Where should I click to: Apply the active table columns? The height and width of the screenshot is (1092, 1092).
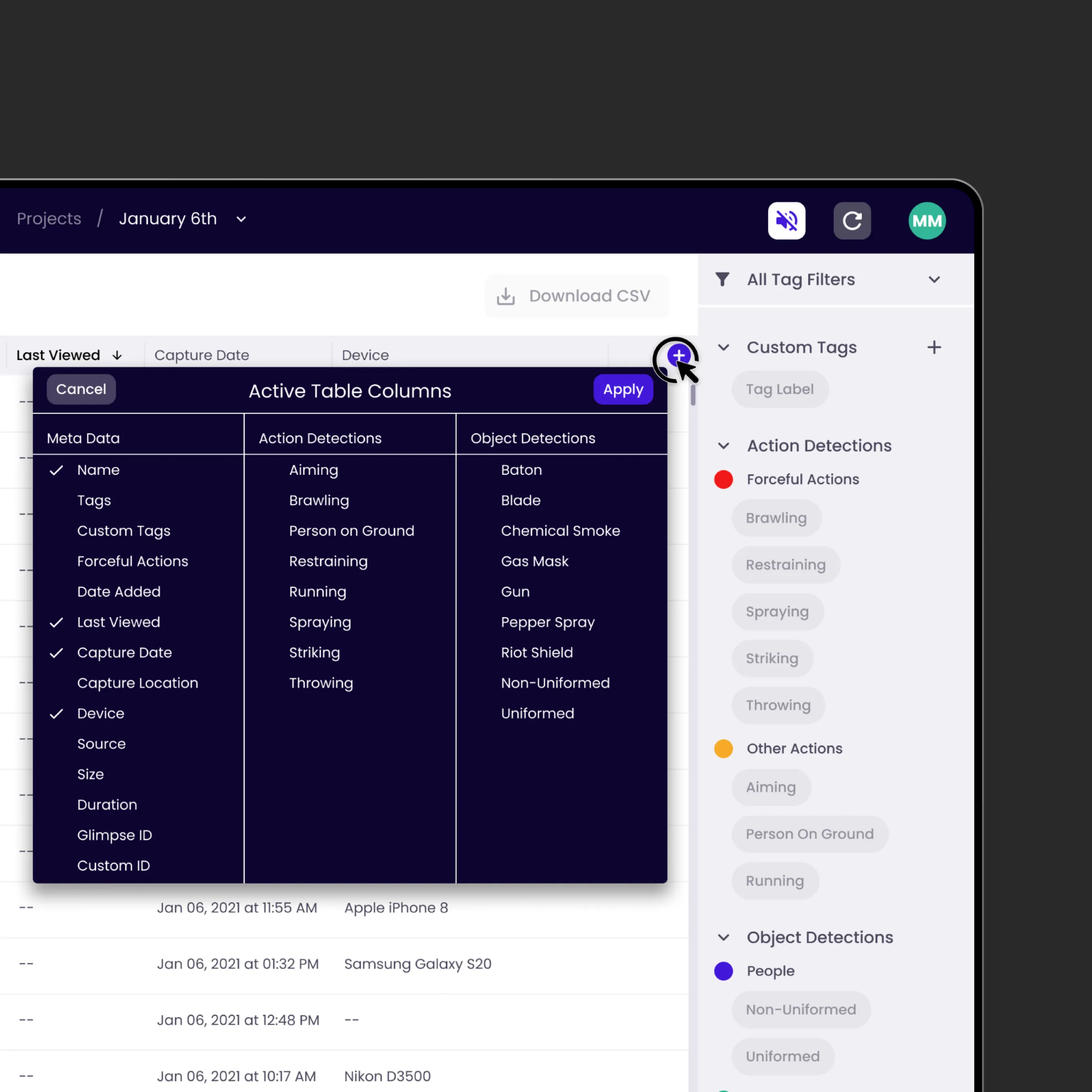623,389
